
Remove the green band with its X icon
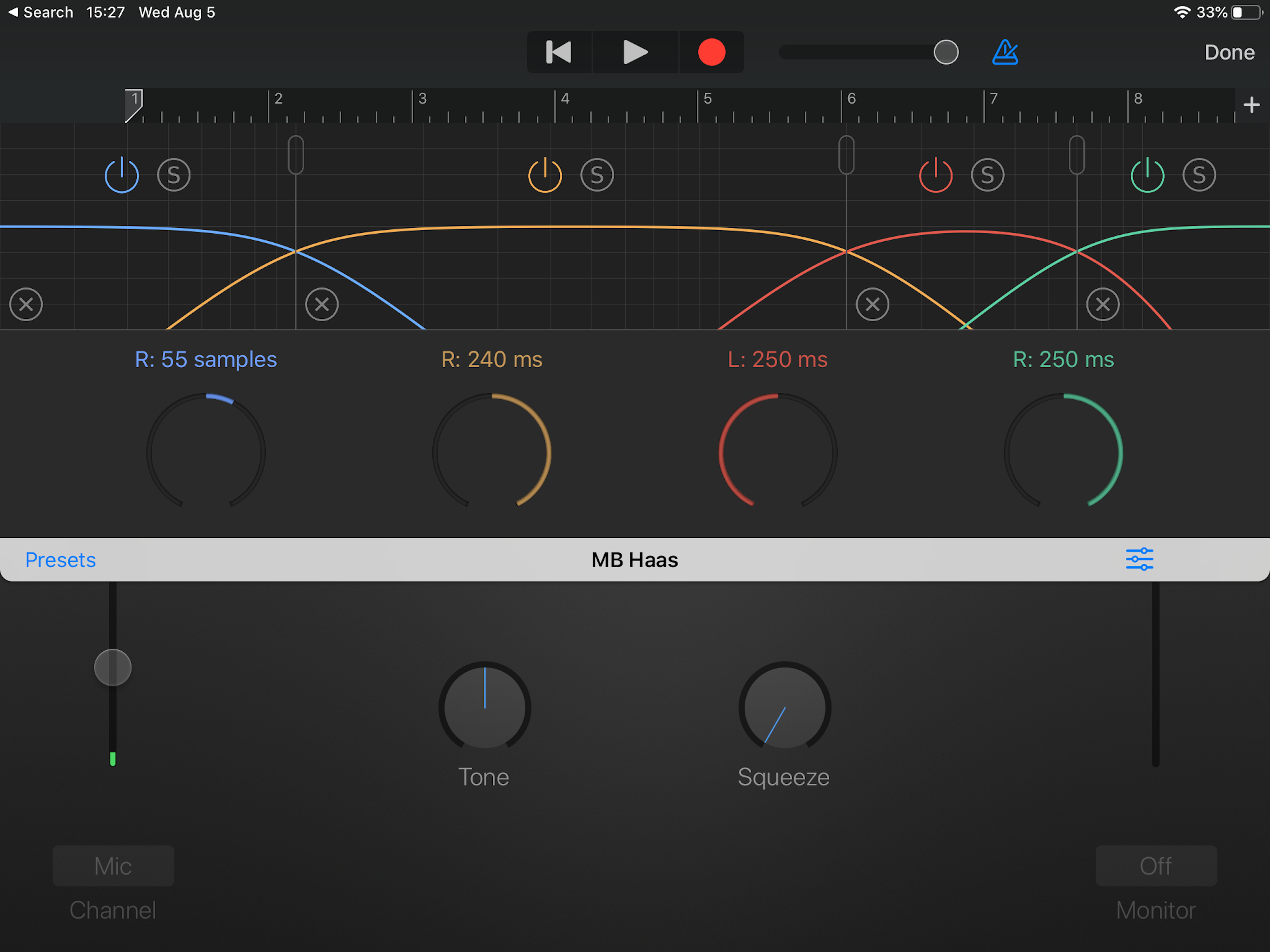pos(1102,304)
